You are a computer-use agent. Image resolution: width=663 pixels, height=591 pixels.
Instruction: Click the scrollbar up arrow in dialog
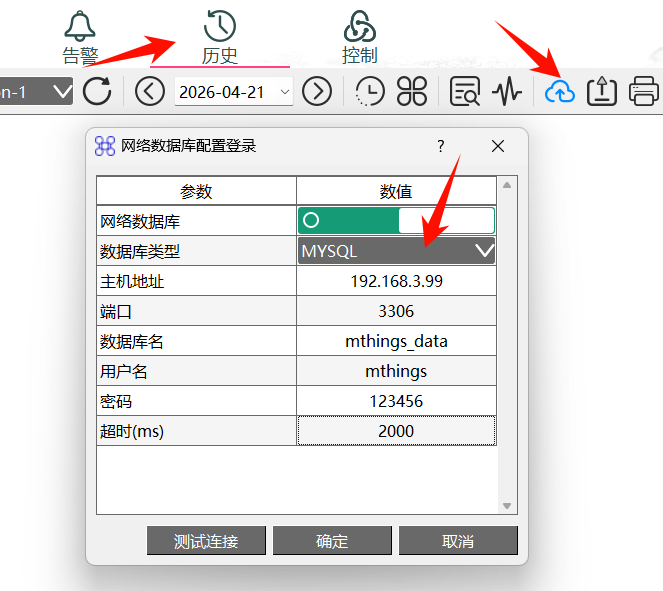[x=507, y=185]
